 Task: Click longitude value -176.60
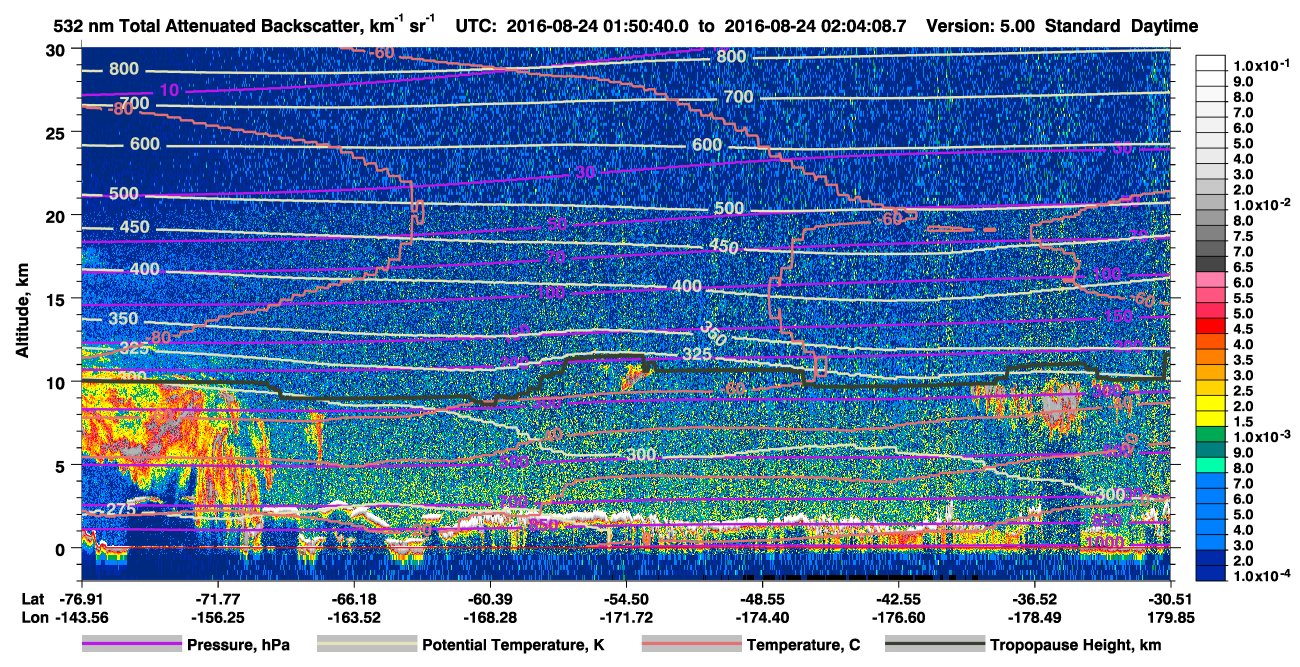(898, 618)
